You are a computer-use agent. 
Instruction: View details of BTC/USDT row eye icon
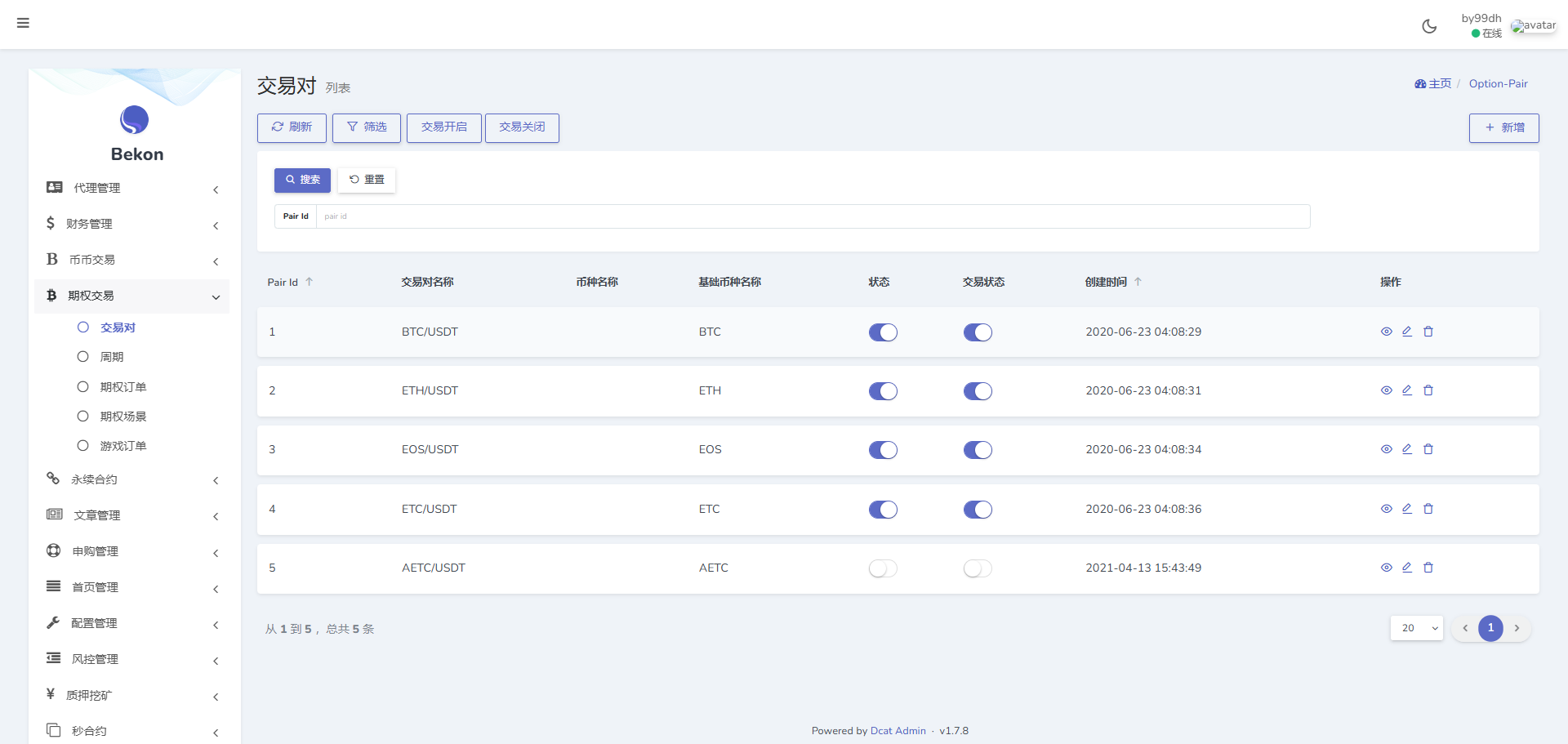click(x=1386, y=332)
